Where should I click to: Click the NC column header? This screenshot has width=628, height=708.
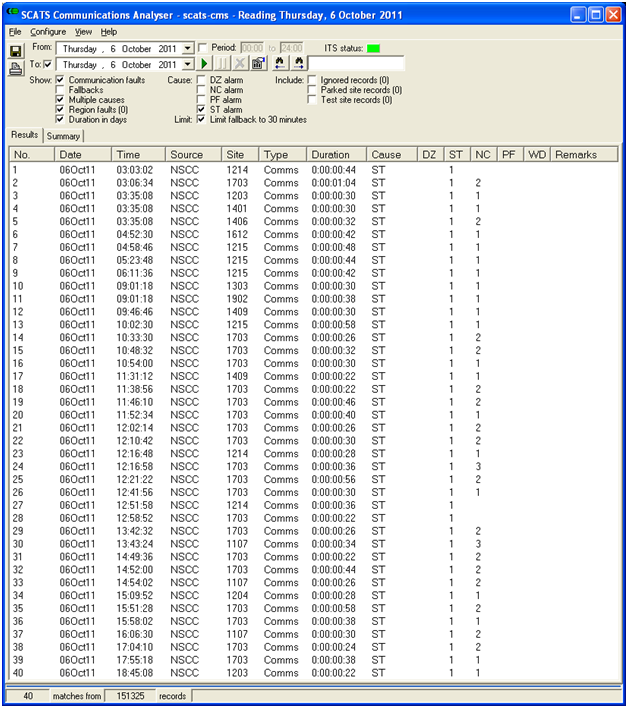[x=484, y=155]
